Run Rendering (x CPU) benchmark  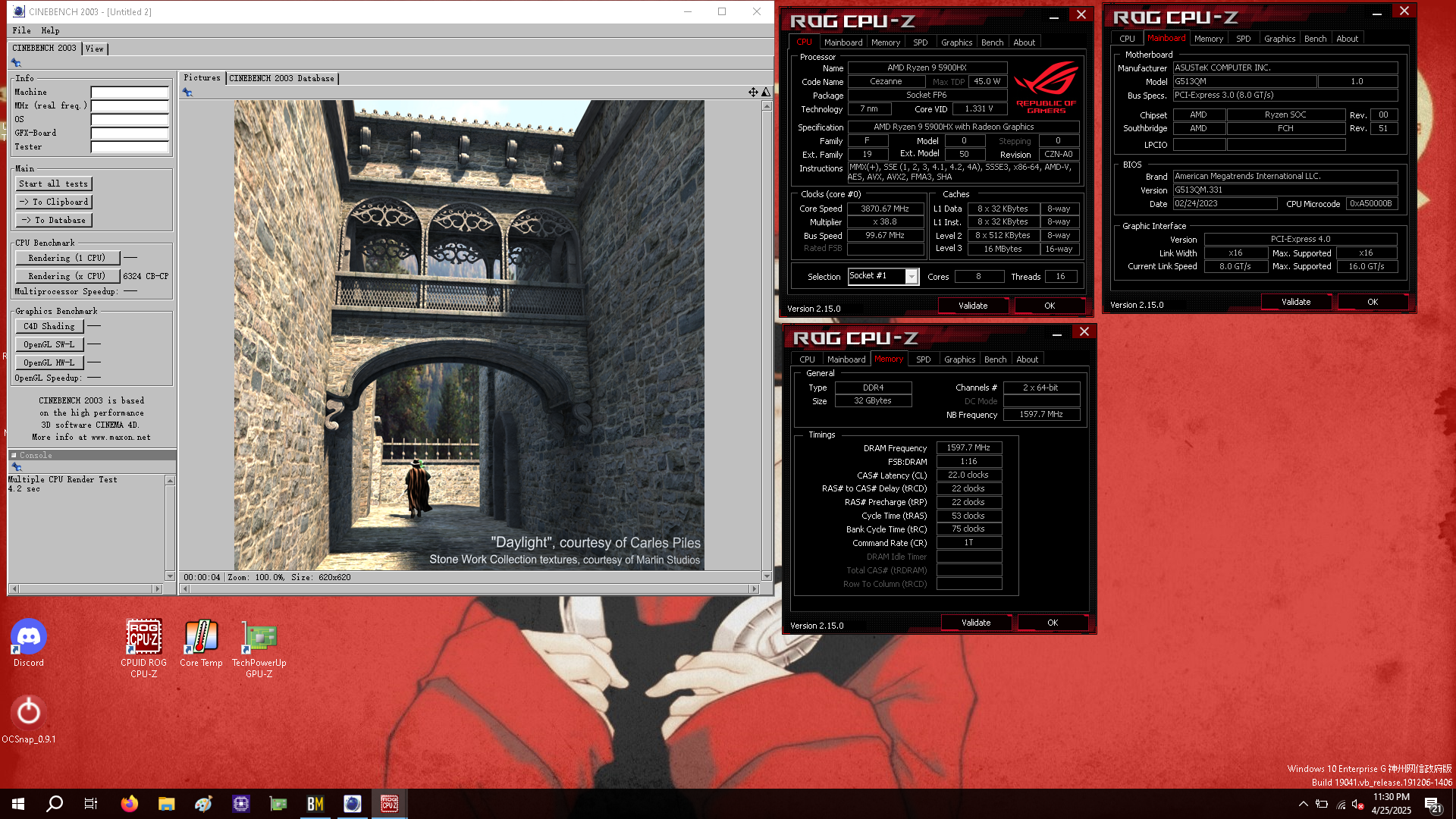point(67,276)
